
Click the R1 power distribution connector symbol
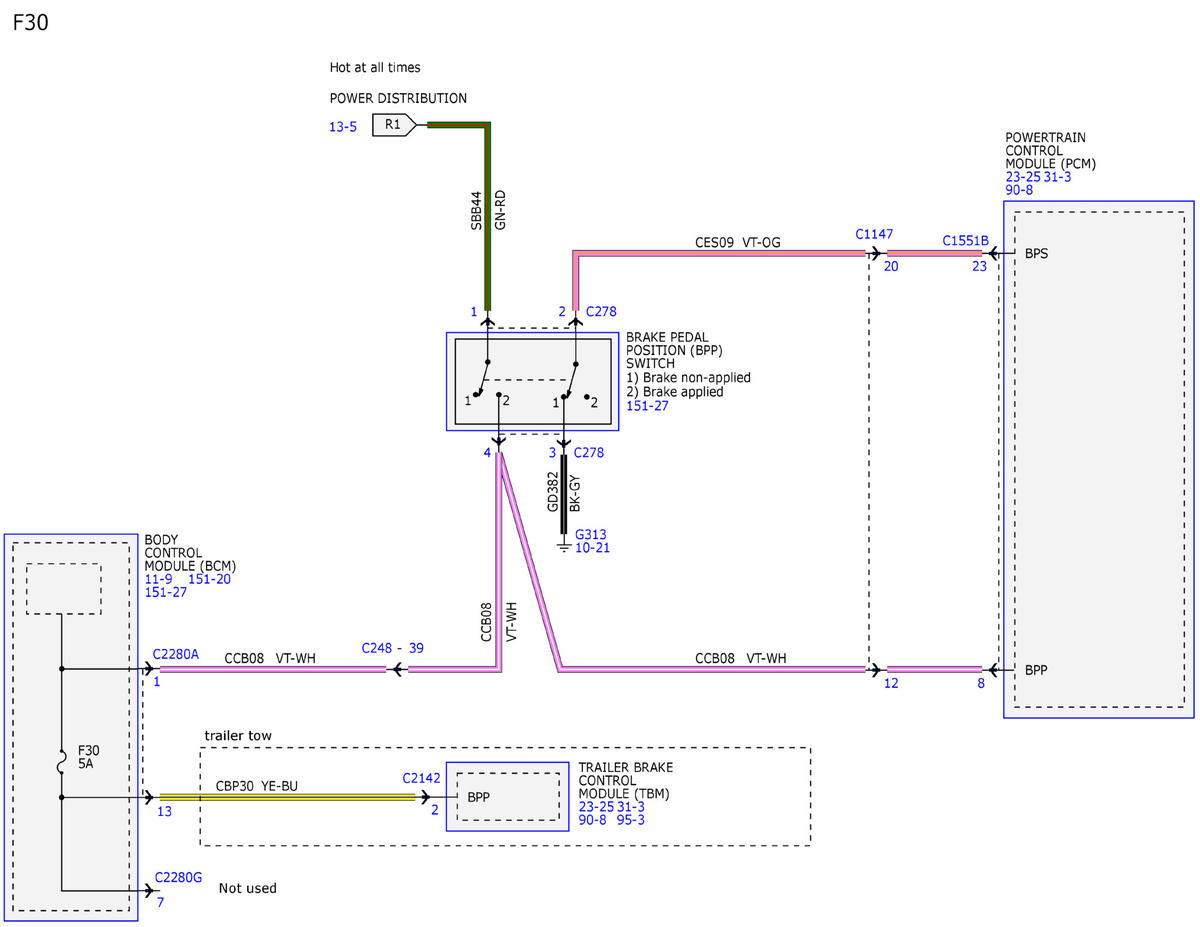point(394,125)
